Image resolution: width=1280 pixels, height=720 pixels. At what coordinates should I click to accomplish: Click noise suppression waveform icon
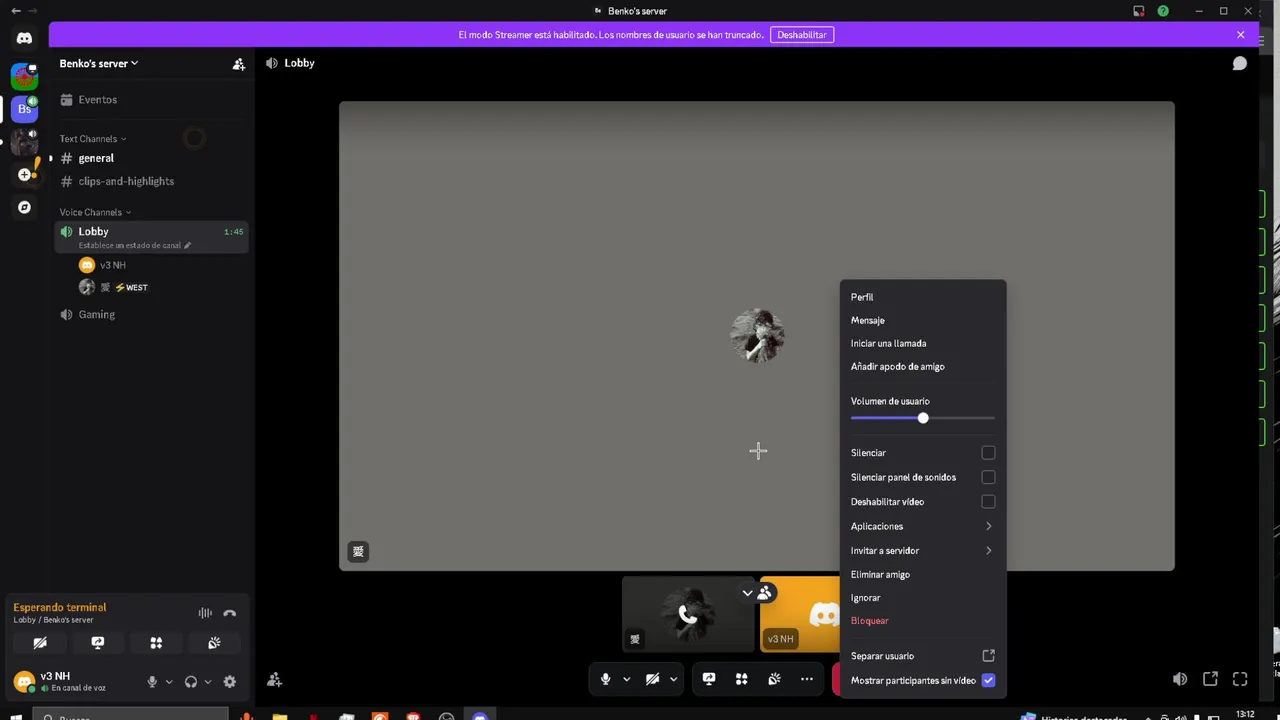tap(205, 613)
